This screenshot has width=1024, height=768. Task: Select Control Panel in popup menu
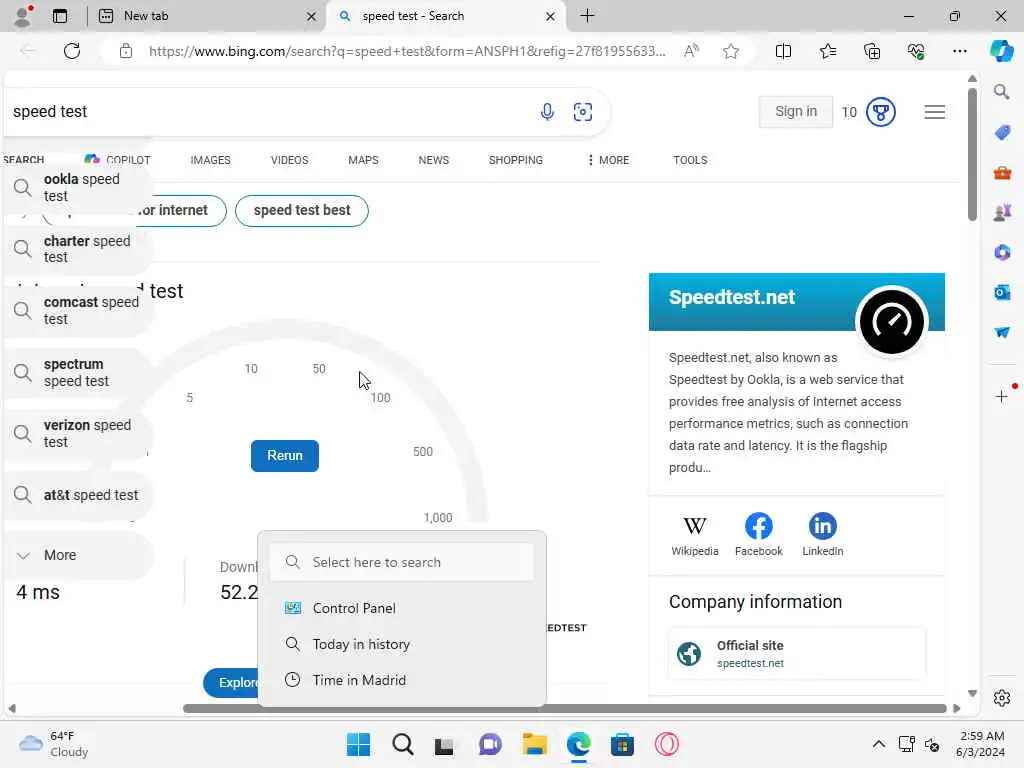402,608
